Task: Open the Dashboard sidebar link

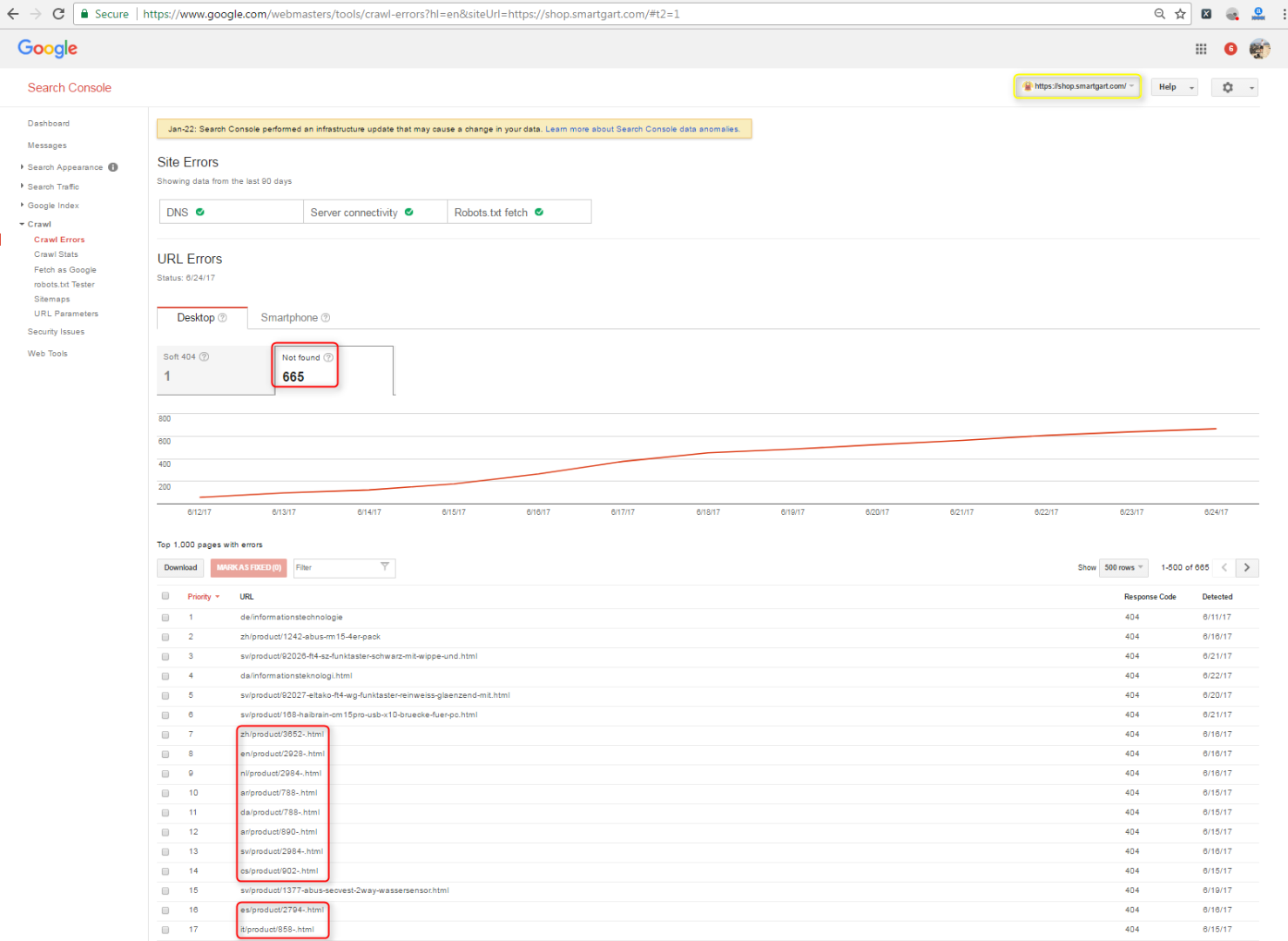Action: click(x=49, y=124)
